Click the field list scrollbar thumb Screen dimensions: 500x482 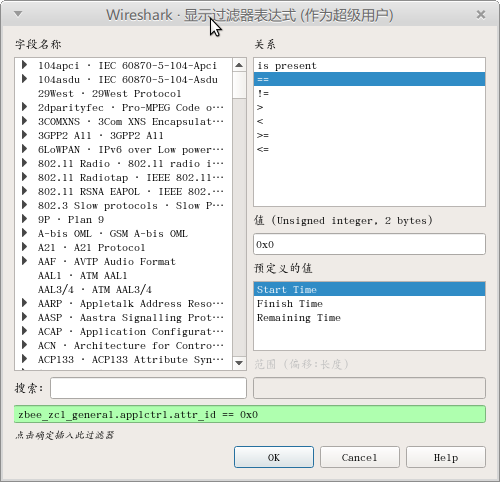pos(239,85)
